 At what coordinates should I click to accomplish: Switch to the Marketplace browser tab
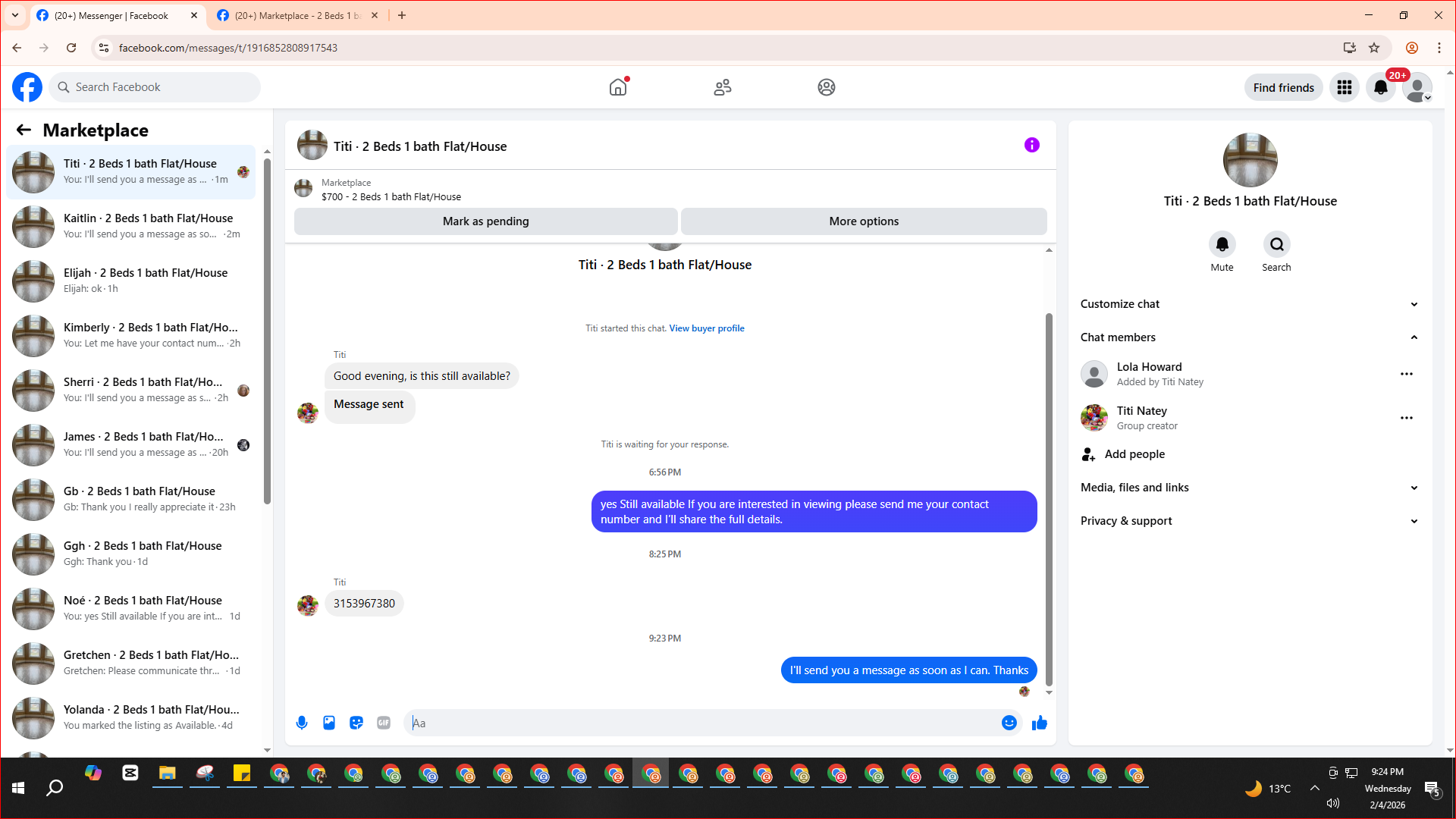point(296,15)
